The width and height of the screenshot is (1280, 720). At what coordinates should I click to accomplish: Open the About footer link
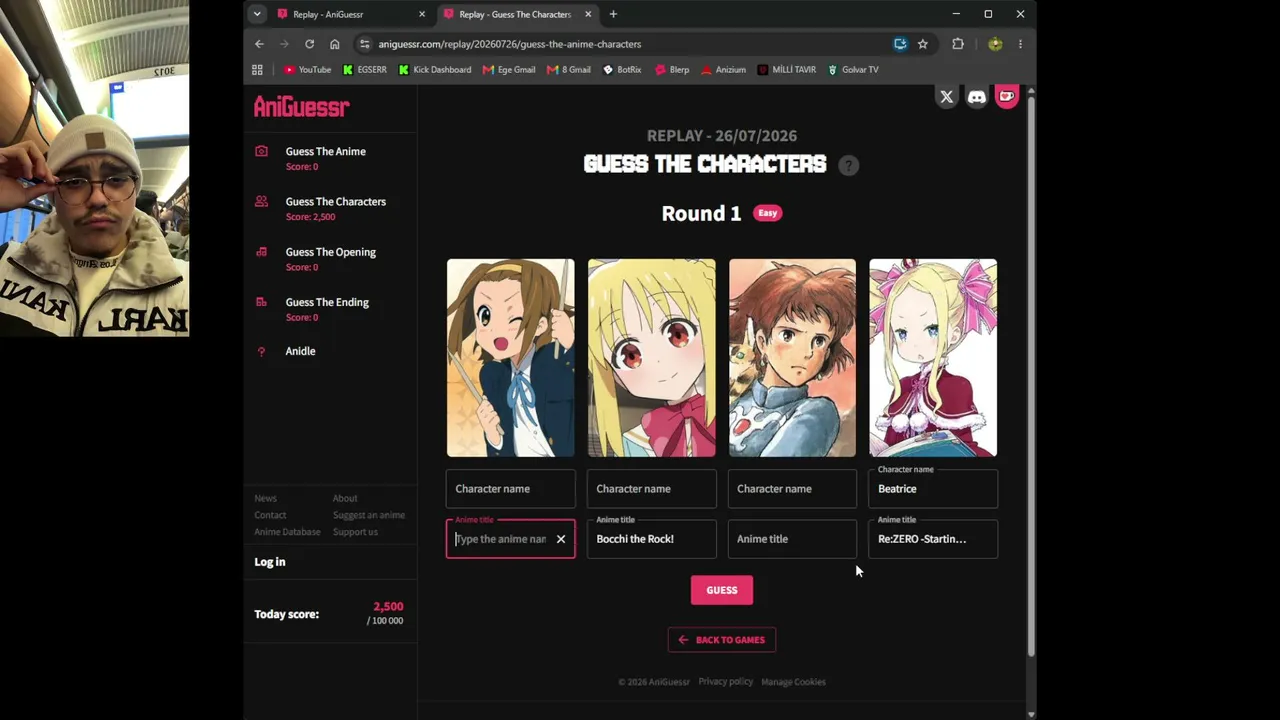[345, 498]
